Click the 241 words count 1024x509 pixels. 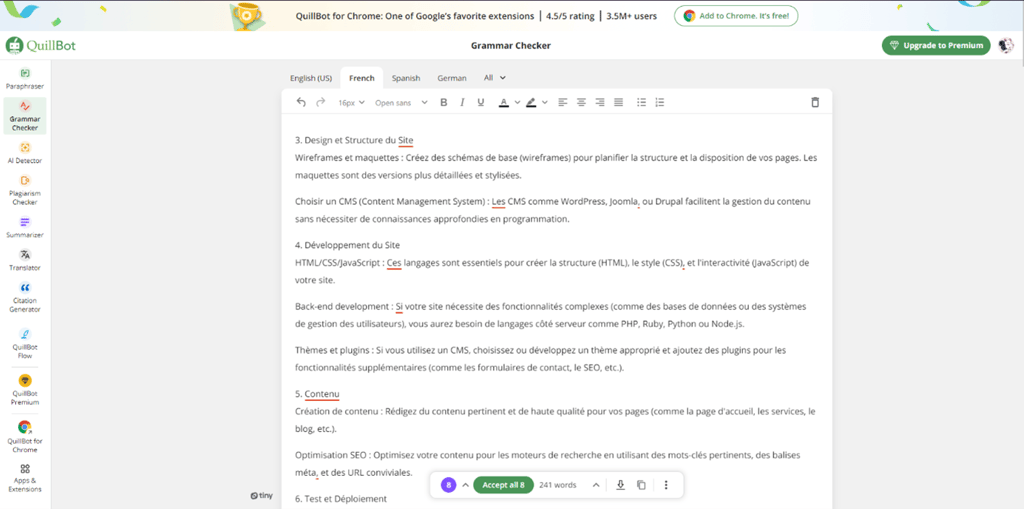click(x=558, y=485)
